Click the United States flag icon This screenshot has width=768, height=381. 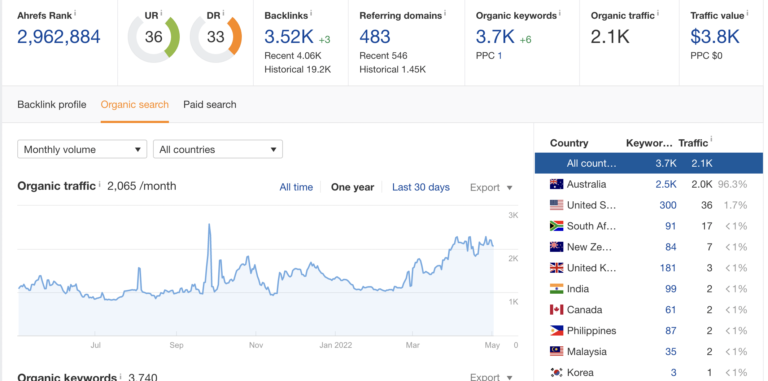[556, 205]
